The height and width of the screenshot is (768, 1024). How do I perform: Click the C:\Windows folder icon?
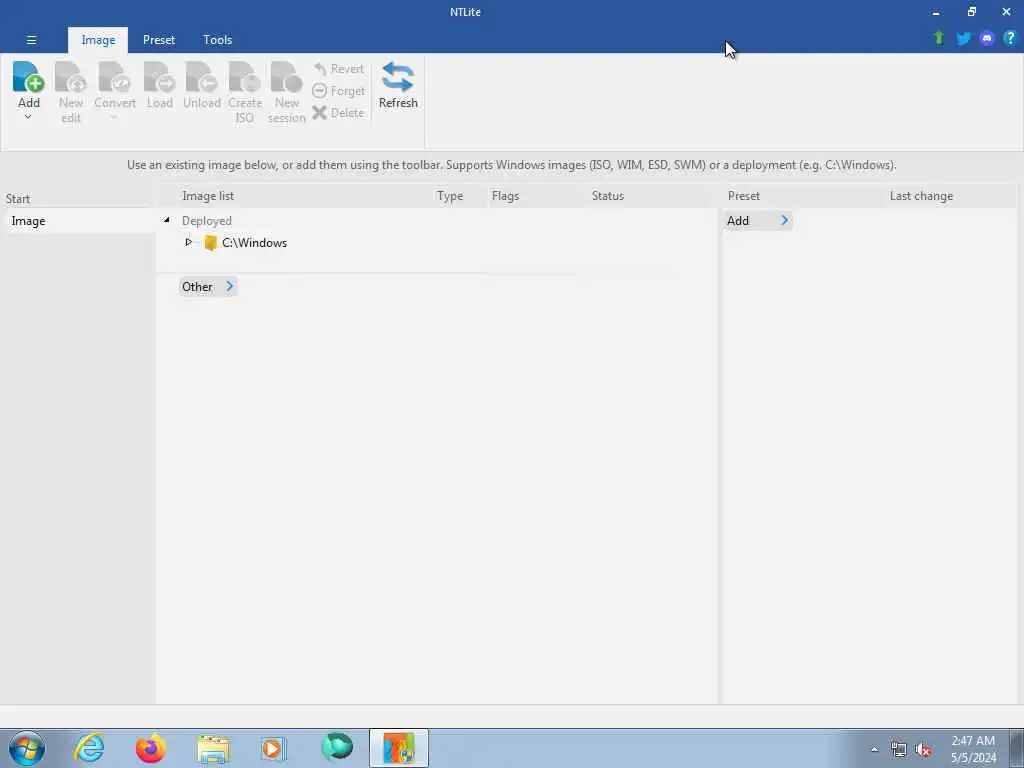point(210,243)
